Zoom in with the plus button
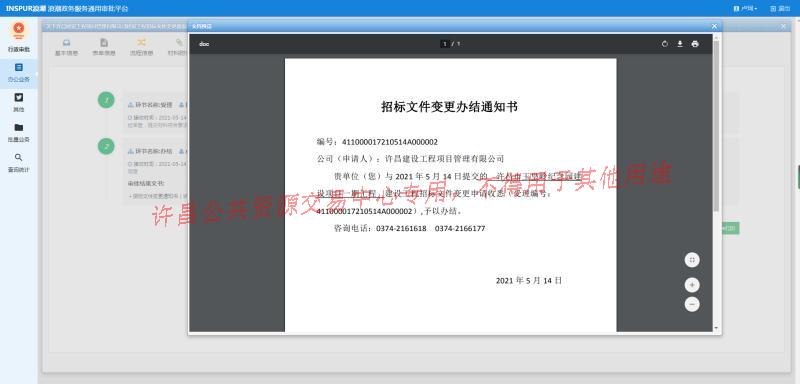 click(692, 285)
